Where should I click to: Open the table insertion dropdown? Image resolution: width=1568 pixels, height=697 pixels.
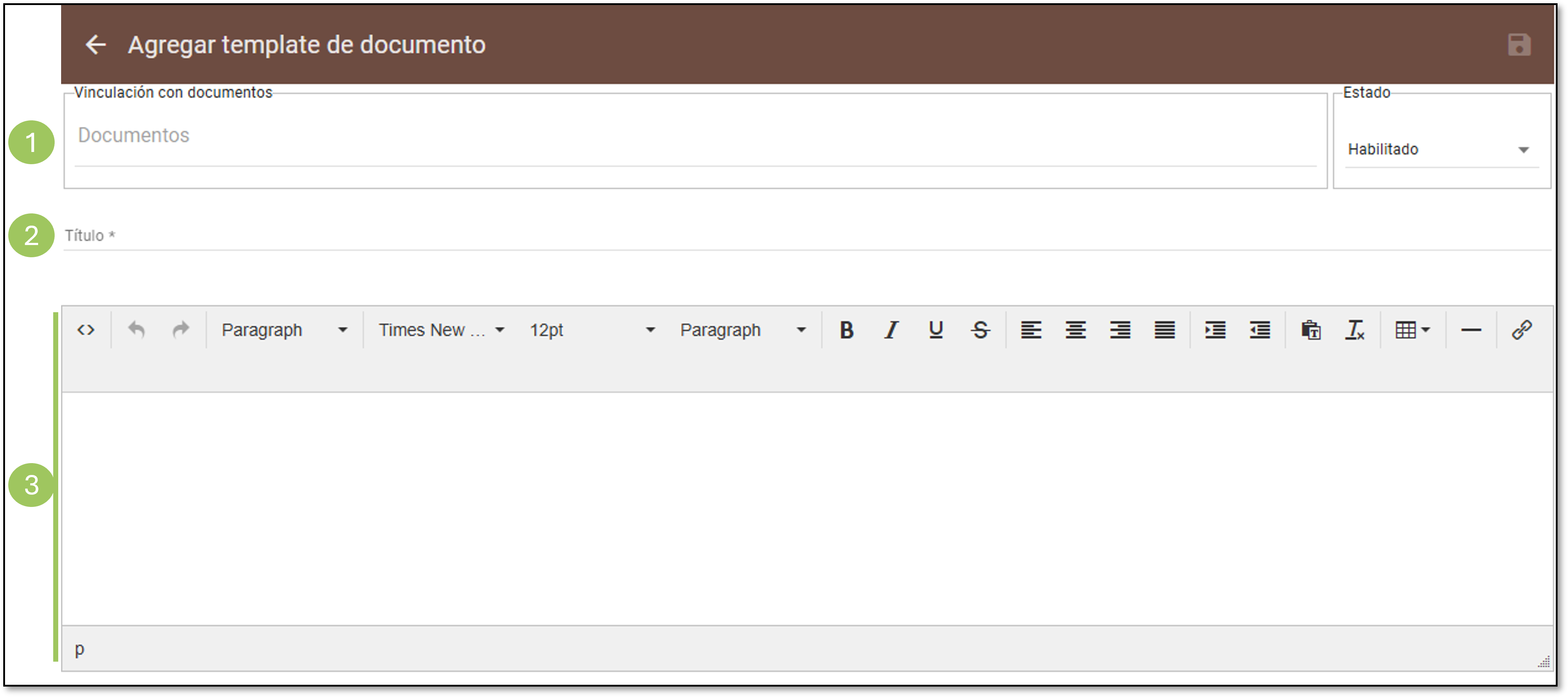(x=1412, y=330)
